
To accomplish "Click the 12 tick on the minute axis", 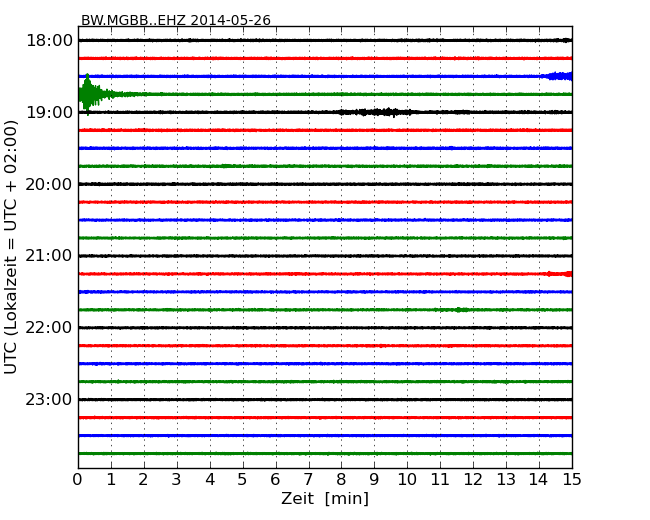I will pyautogui.click(x=473, y=479).
